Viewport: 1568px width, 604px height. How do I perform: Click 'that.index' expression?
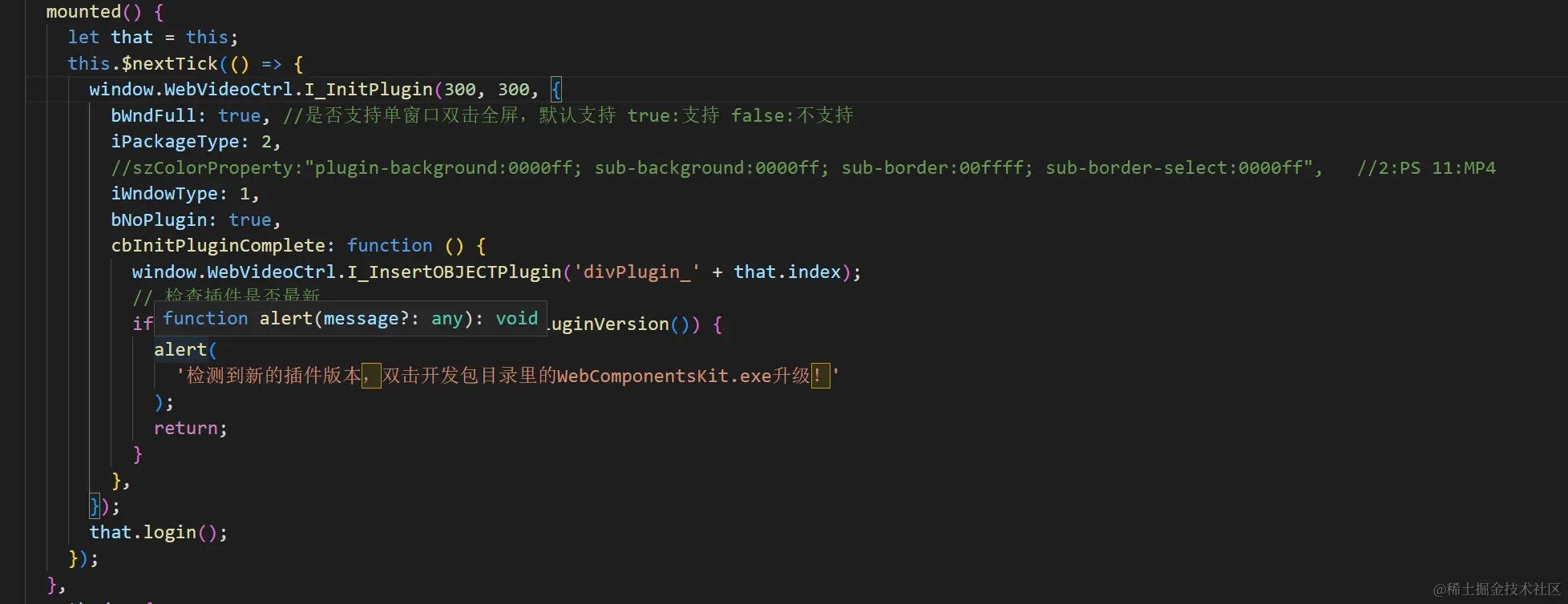pyautogui.click(x=787, y=272)
